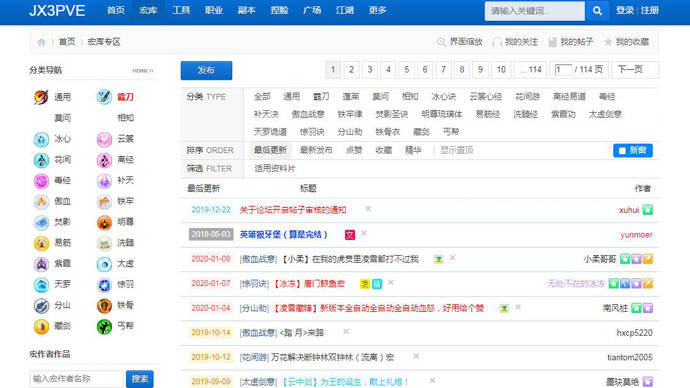The image size is (690, 388).
Task: Filter type by 冰心诀
Action: (x=443, y=97)
